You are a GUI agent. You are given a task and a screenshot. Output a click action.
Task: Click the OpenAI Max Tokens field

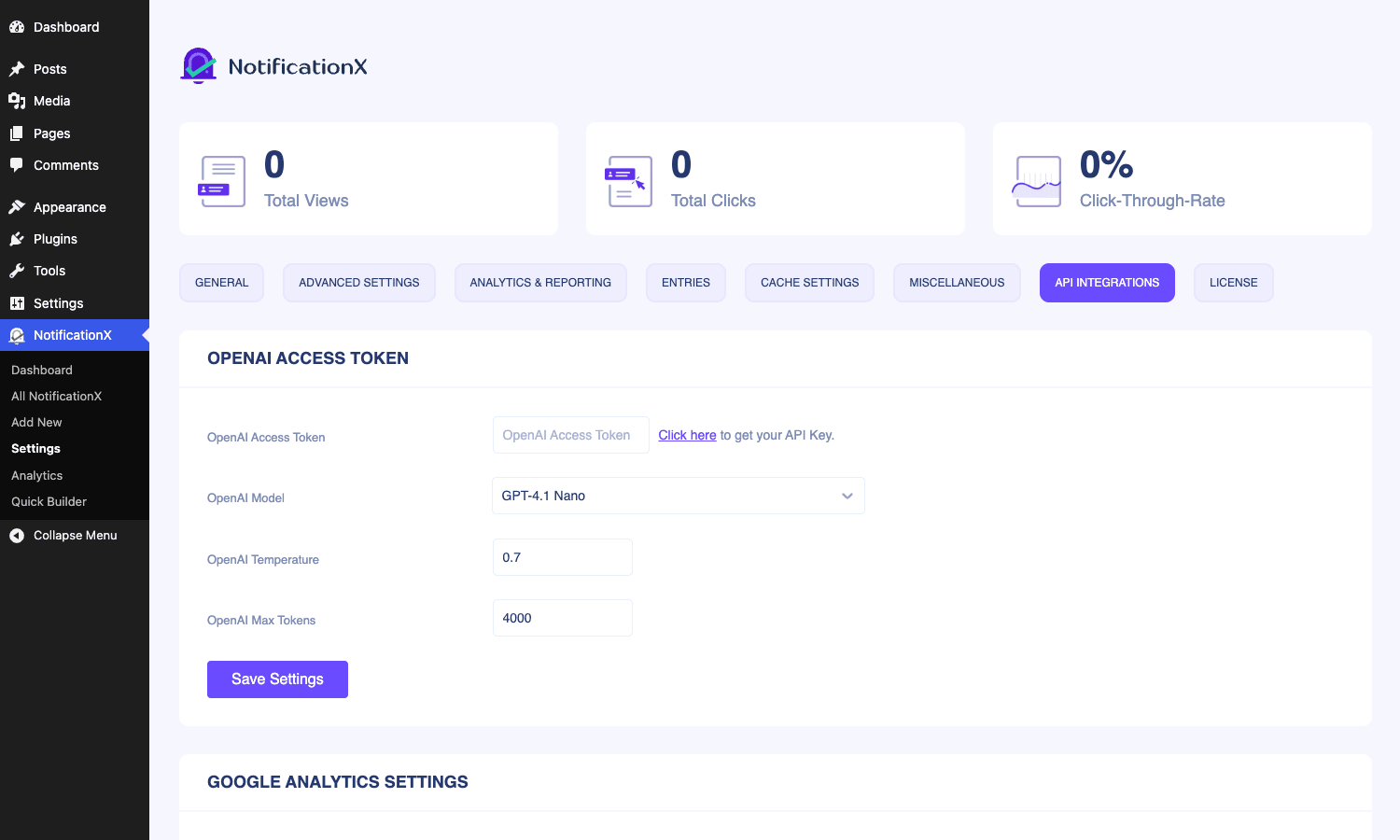pos(563,618)
